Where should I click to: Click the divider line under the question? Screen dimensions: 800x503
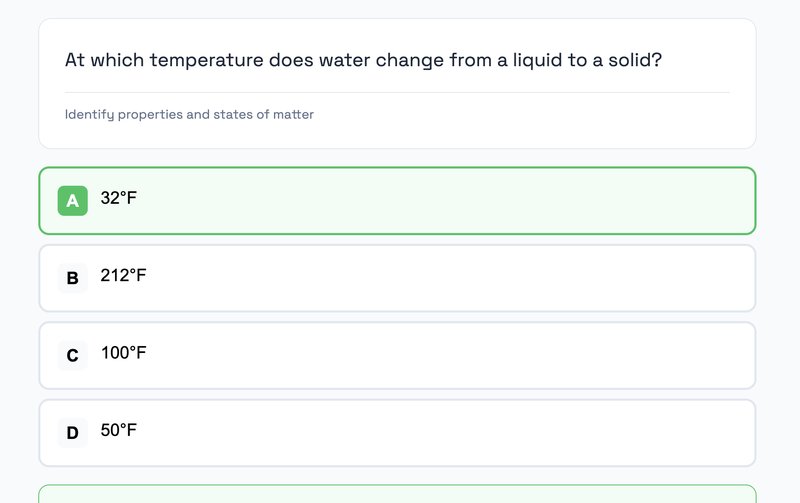tap(397, 92)
